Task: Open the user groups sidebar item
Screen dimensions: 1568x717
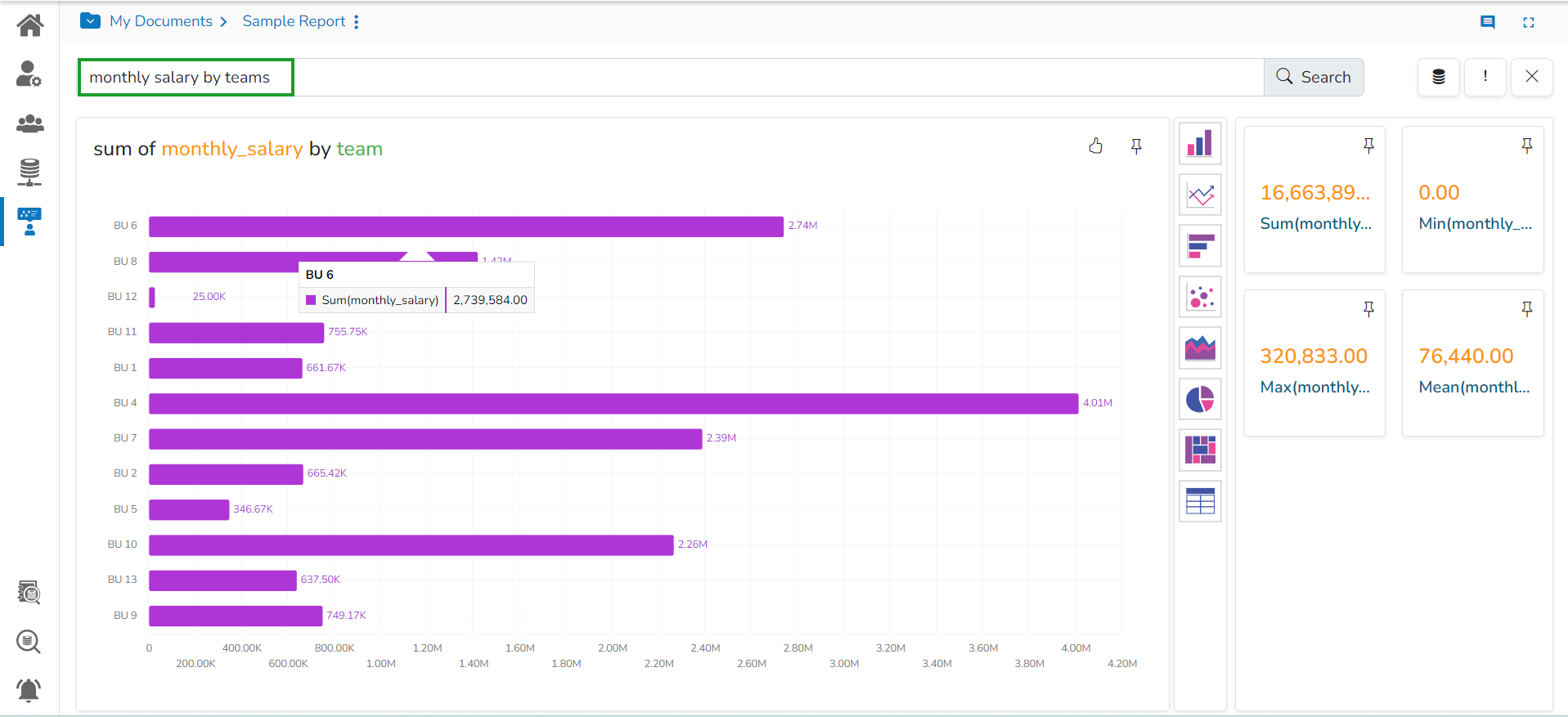Action: tap(29, 123)
